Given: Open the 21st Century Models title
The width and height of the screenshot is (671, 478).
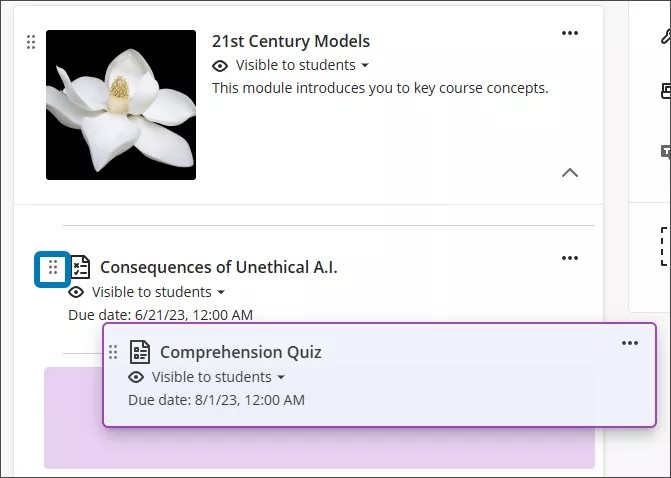Looking at the screenshot, I should pyautogui.click(x=291, y=41).
